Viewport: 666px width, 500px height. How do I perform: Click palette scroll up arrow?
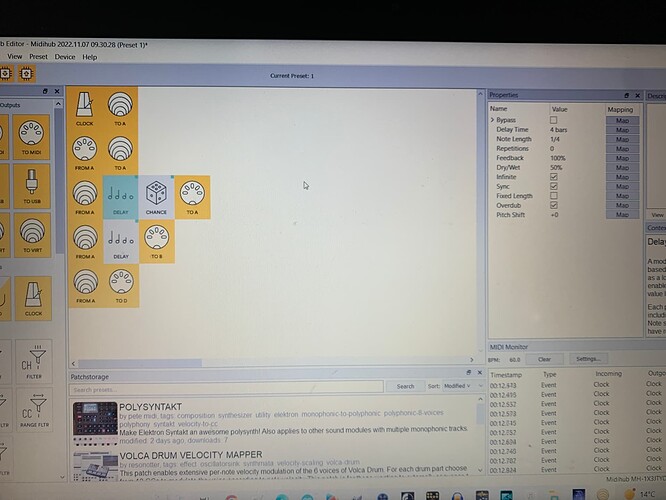59,104
